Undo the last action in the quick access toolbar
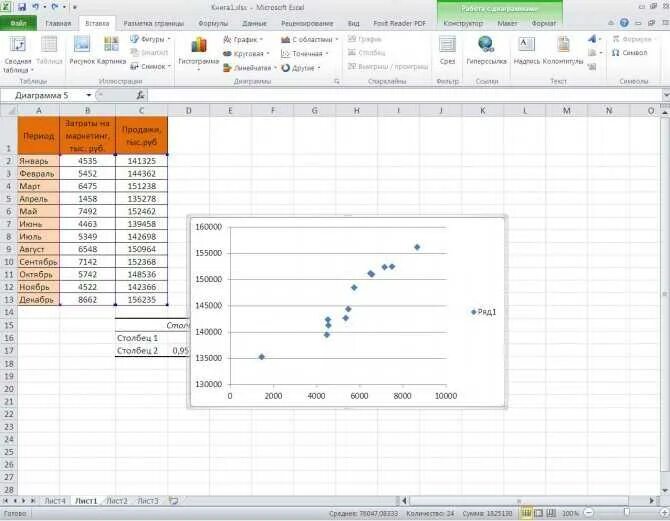 (36, 7)
